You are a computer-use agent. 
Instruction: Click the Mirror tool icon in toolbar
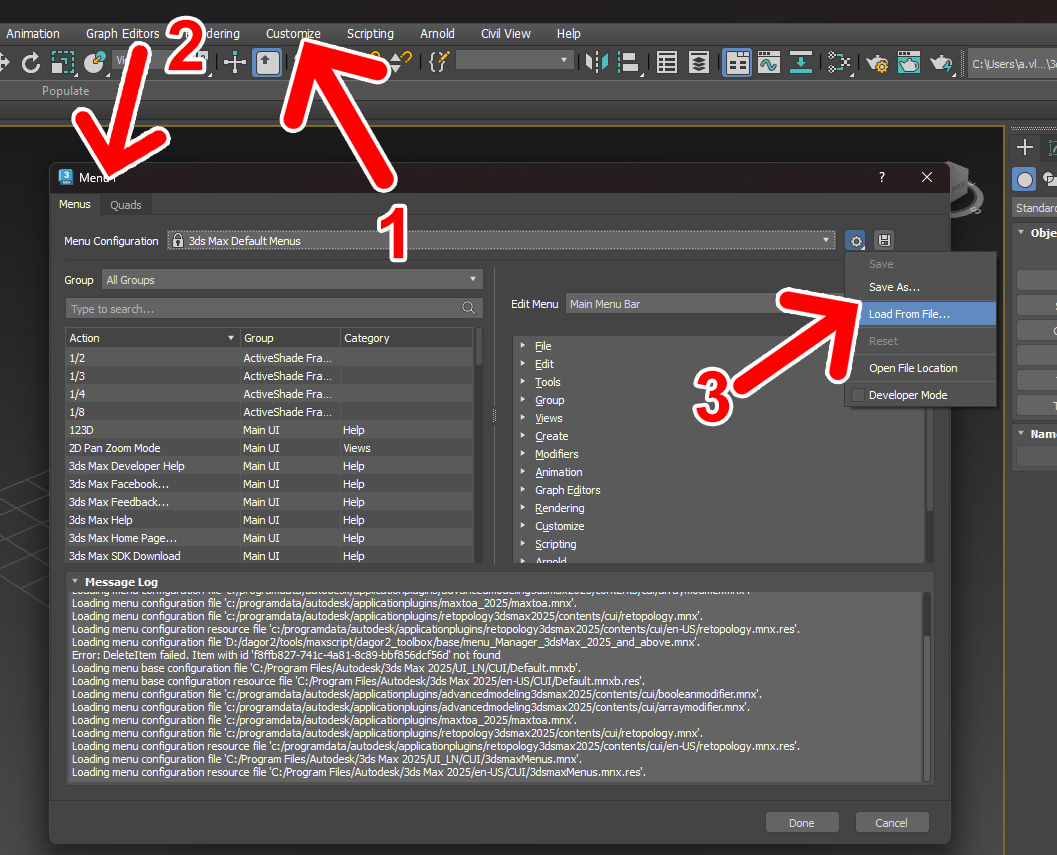coord(597,63)
